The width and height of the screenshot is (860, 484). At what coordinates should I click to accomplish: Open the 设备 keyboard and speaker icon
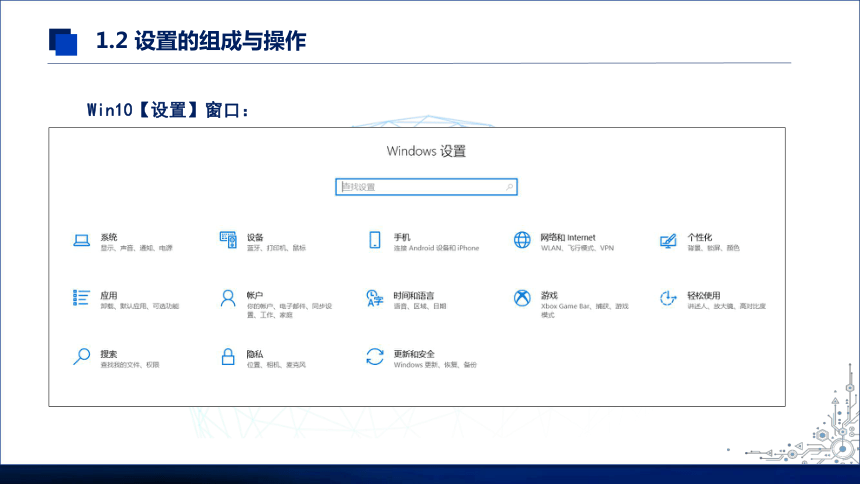point(228,240)
